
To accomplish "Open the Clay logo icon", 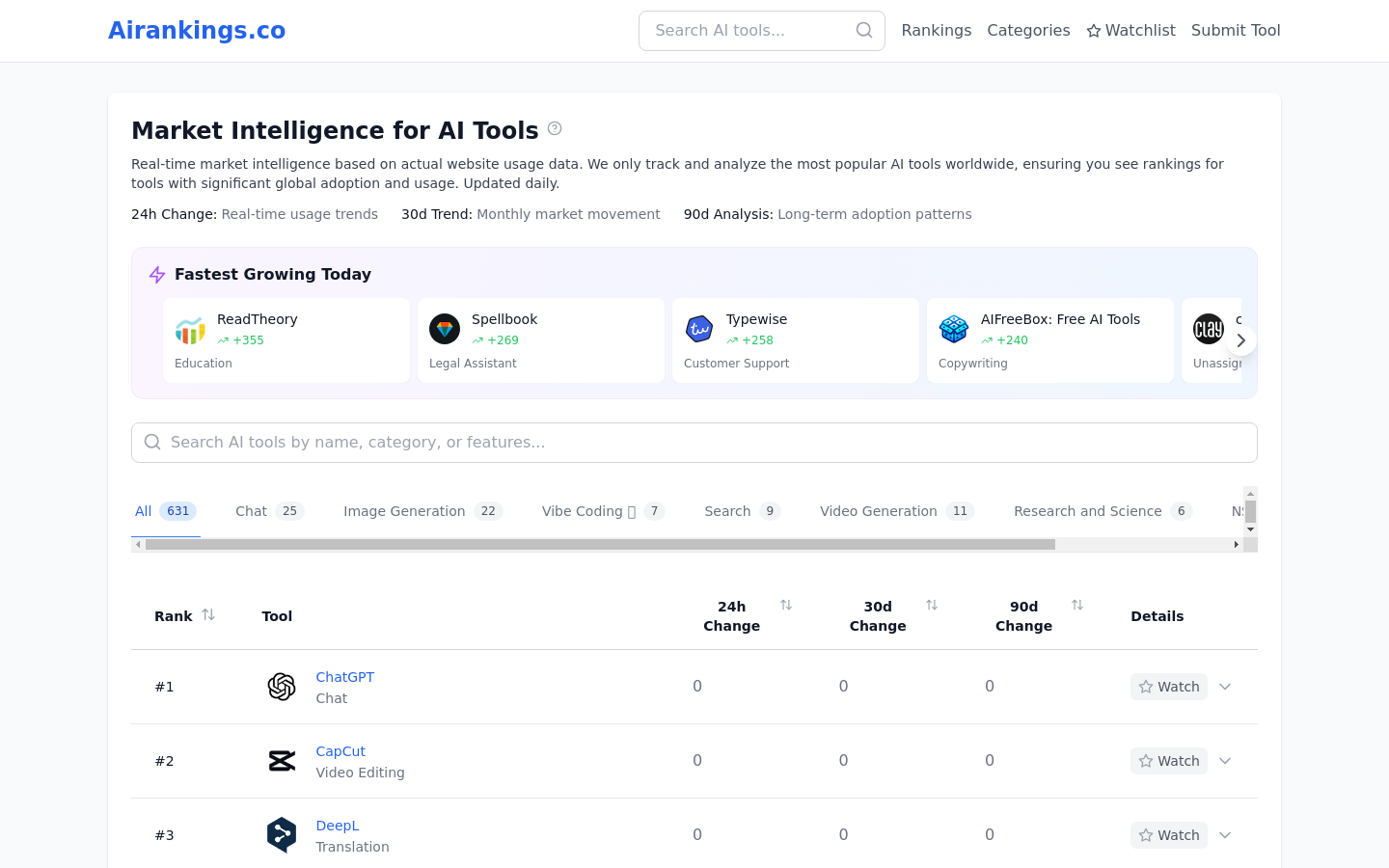I will 1209,329.
